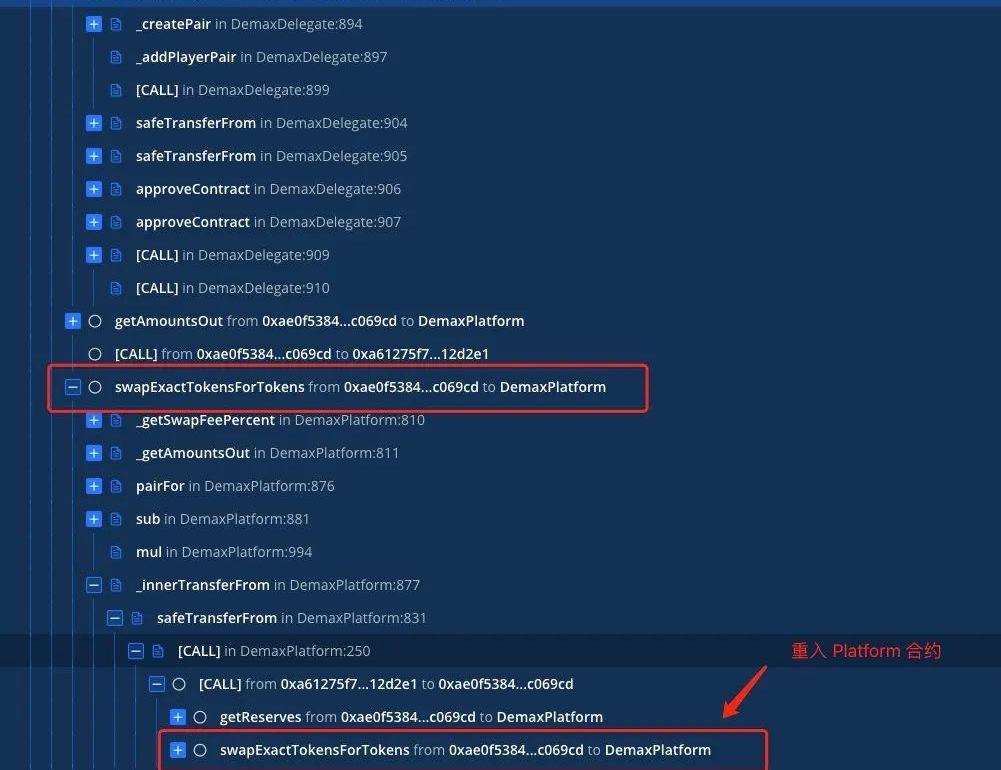Expand approveContract at DemaxDelegate:907
The height and width of the screenshot is (770, 1001).
coord(94,222)
